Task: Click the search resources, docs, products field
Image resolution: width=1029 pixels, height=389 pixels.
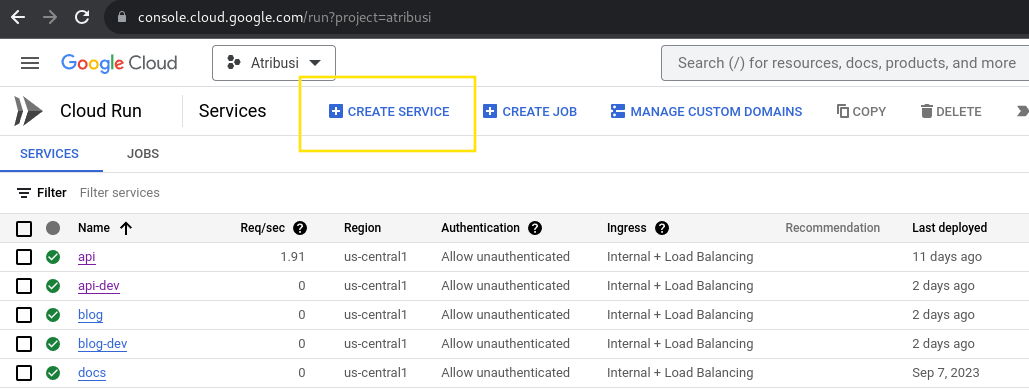Action: click(x=845, y=63)
